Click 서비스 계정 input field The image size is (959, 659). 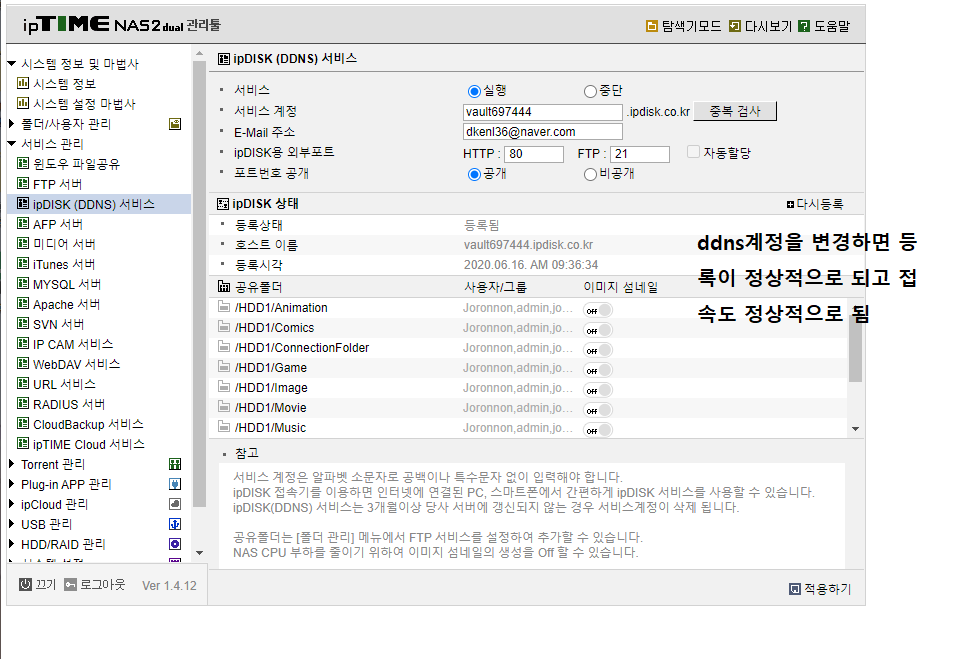point(542,112)
